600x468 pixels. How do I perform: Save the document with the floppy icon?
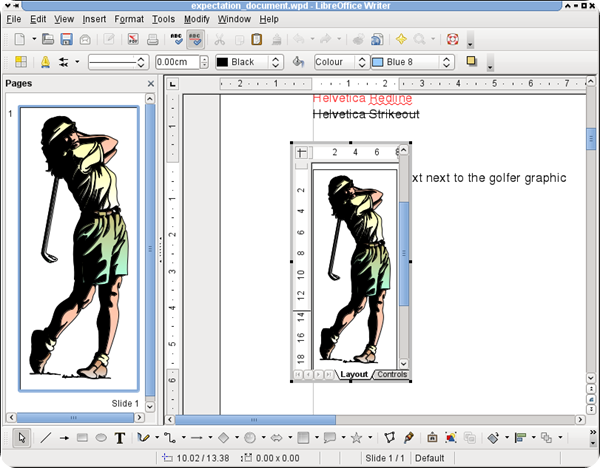point(67,39)
